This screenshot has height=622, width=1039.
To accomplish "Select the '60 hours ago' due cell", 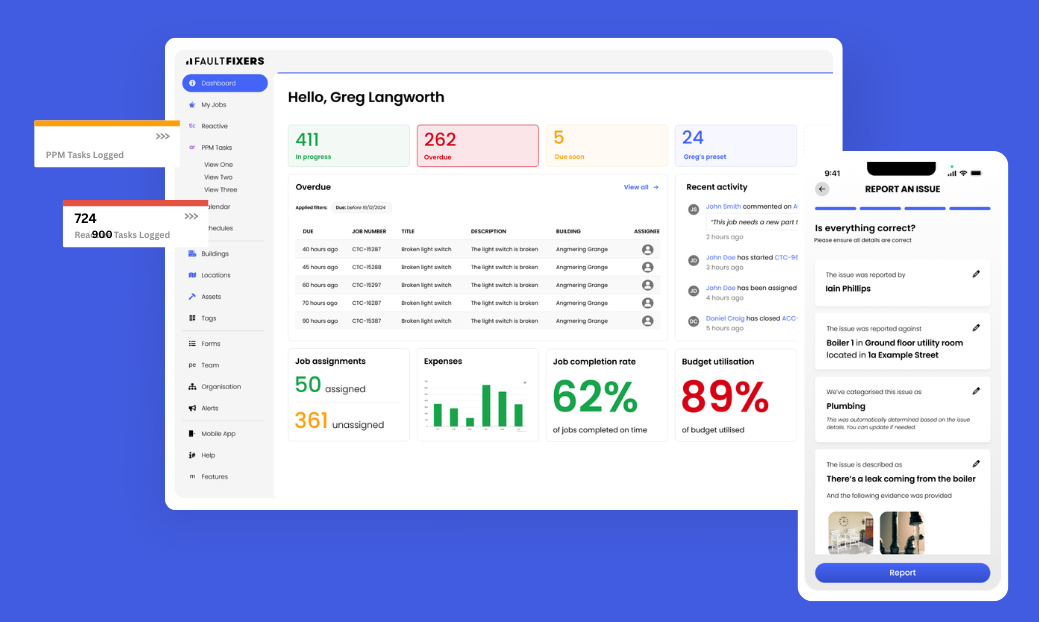I will [320, 285].
